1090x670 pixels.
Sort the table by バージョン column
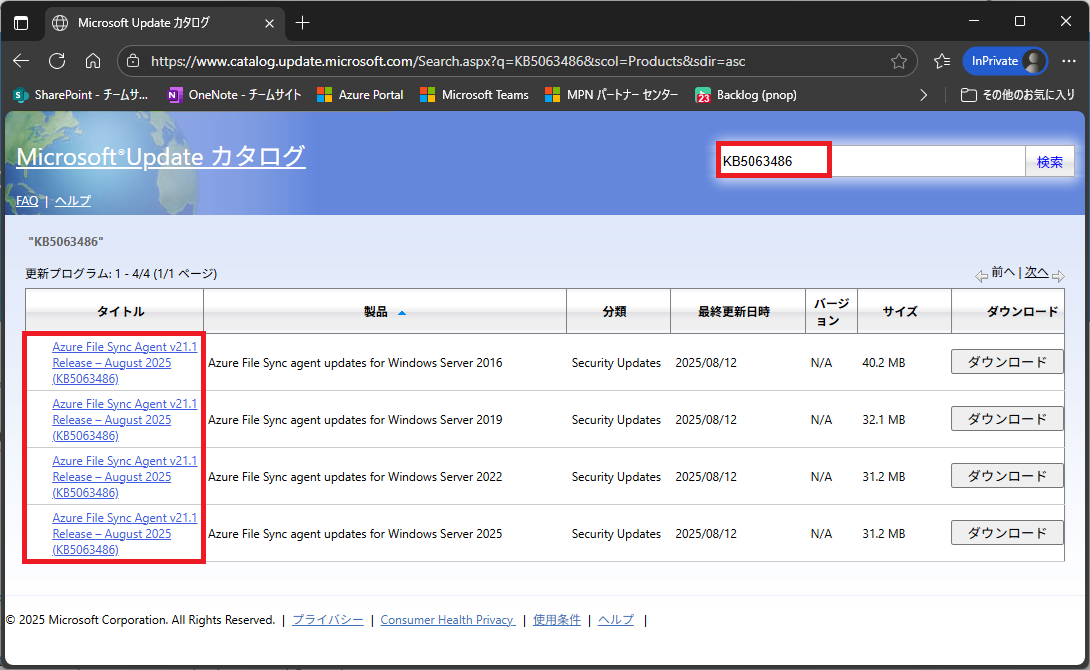831,312
